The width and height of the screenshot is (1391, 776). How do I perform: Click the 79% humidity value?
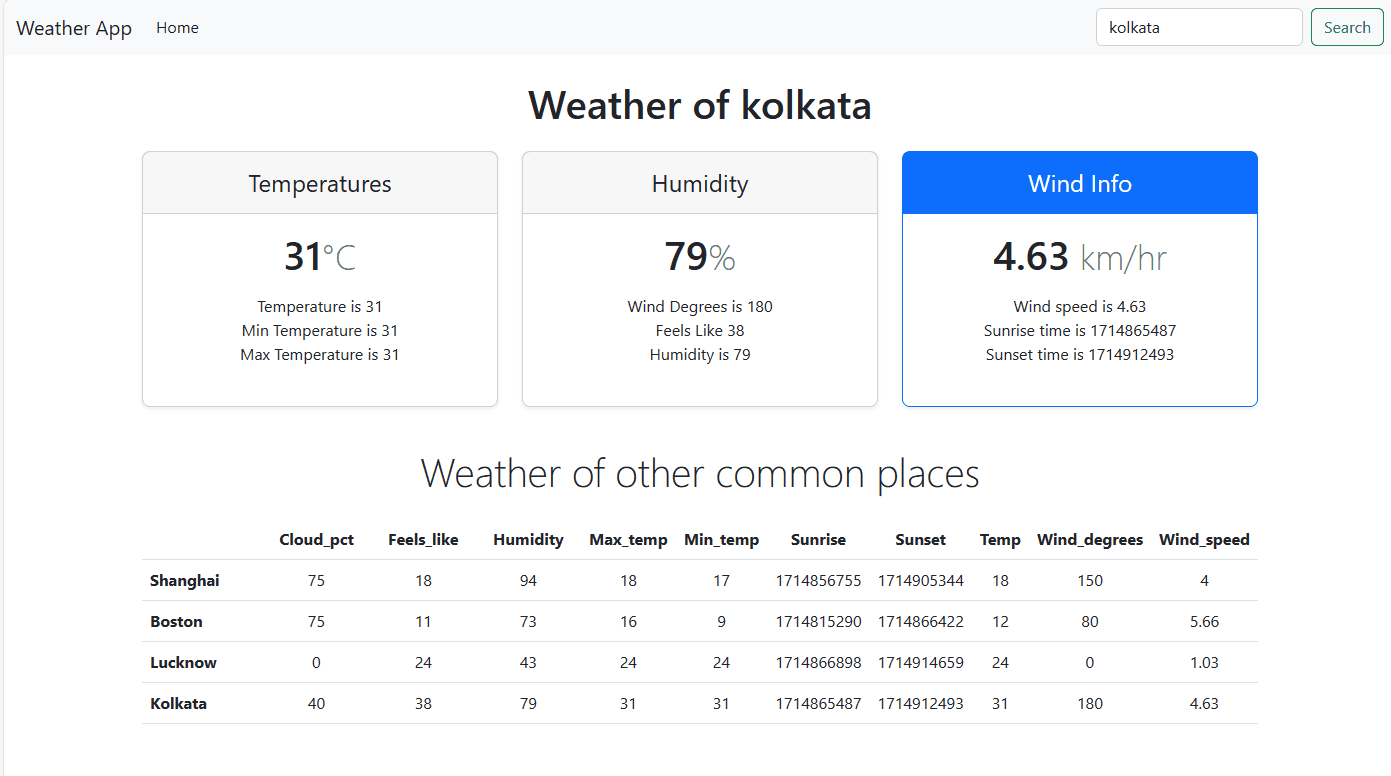coord(700,257)
